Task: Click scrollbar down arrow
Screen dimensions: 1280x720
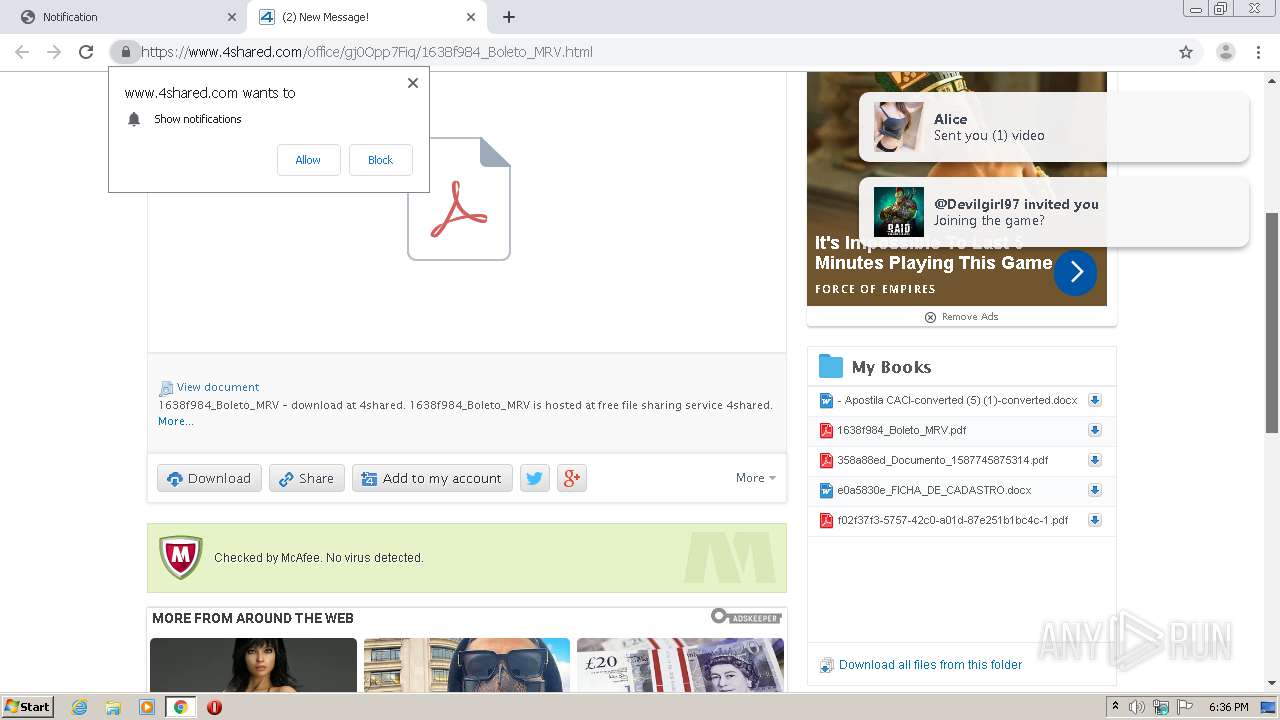Action: [x=1272, y=684]
